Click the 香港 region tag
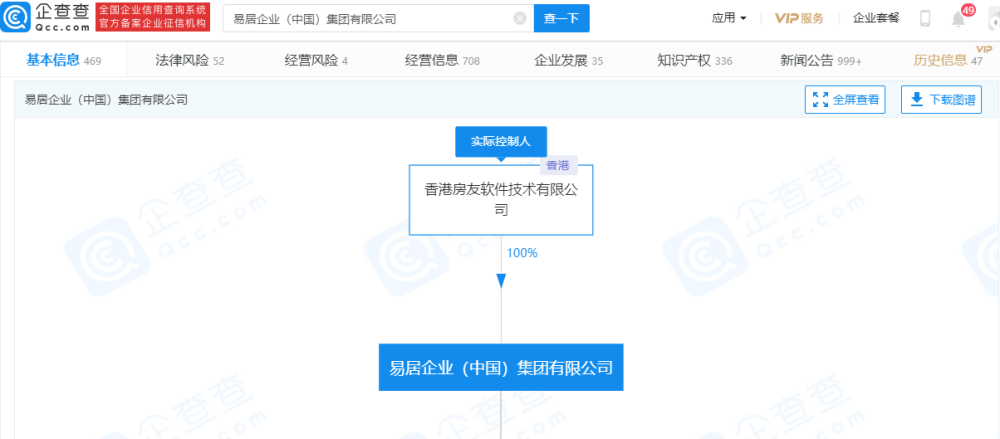The height and width of the screenshot is (439, 1000). coord(558,165)
